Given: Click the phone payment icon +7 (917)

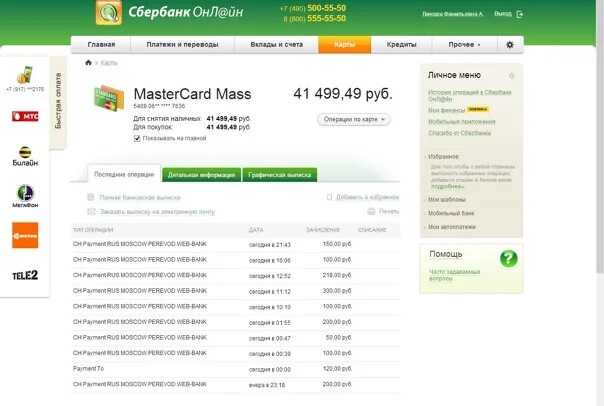Looking at the screenshot, I should coord(25,79).
